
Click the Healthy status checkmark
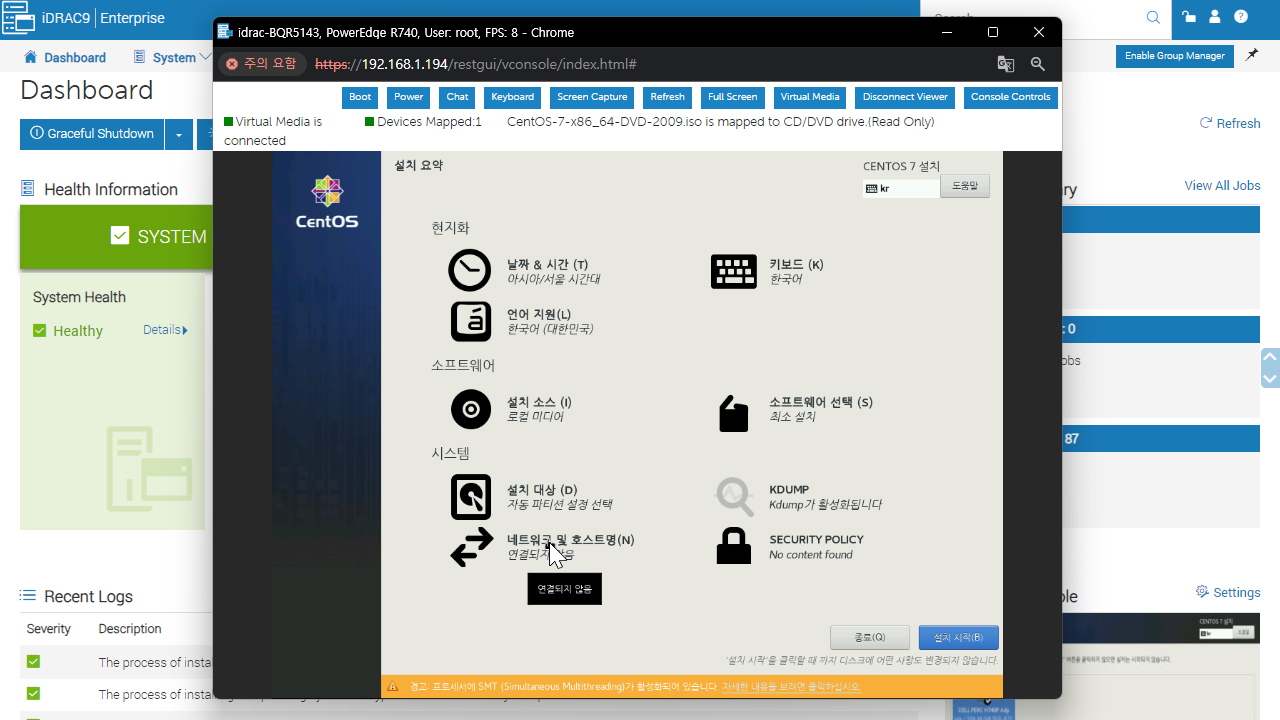click(40, 331)
